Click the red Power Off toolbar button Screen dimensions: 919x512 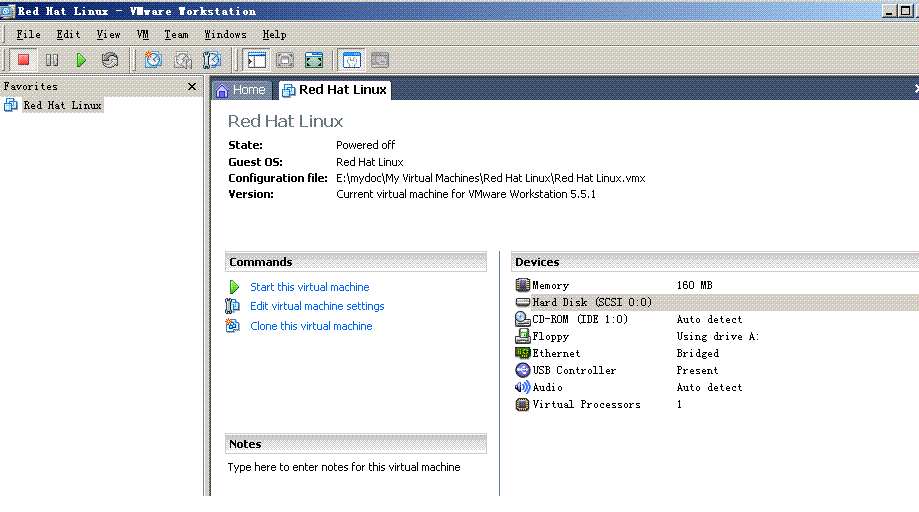pos(23,60)
